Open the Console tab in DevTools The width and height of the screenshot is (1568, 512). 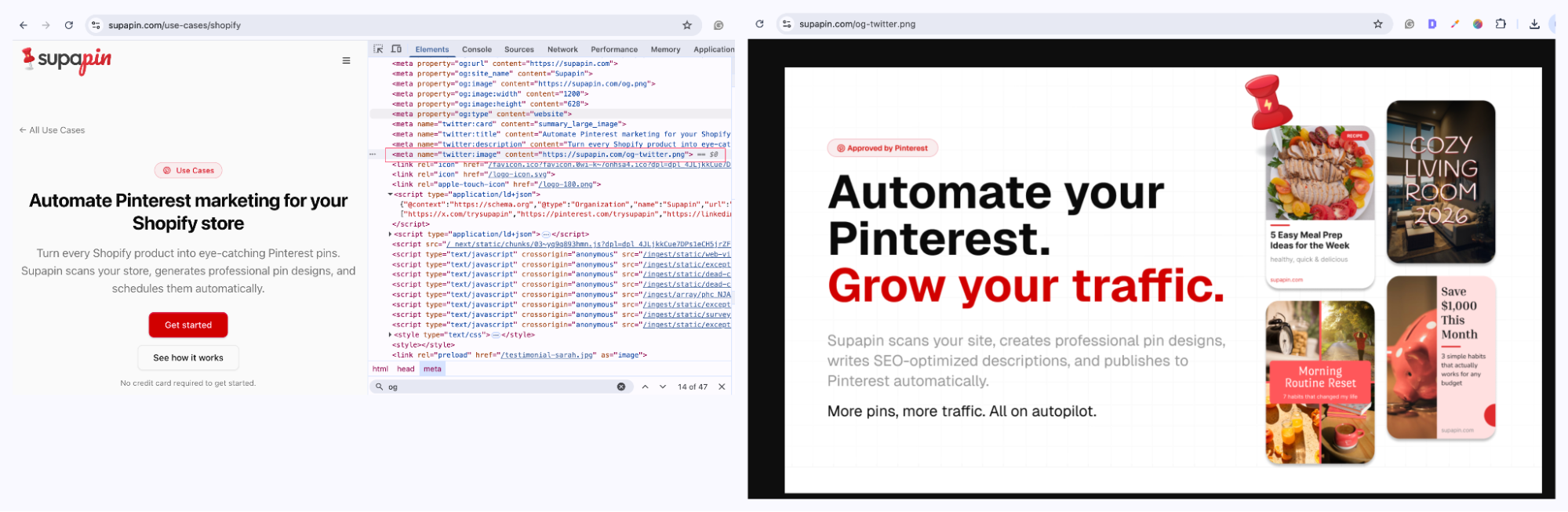tap(477, 49)
